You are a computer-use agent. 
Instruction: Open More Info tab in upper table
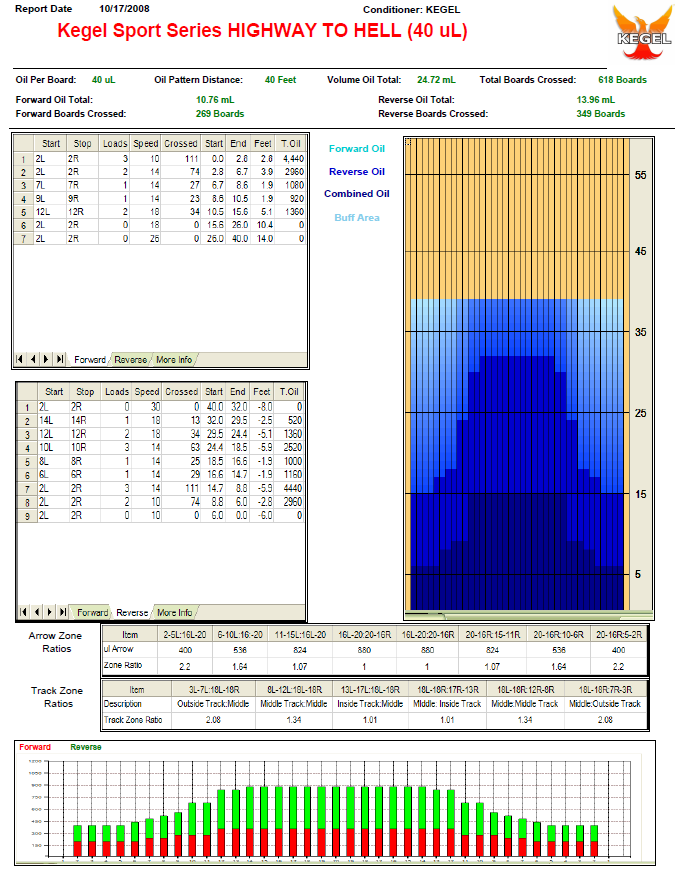coord(174,360)
